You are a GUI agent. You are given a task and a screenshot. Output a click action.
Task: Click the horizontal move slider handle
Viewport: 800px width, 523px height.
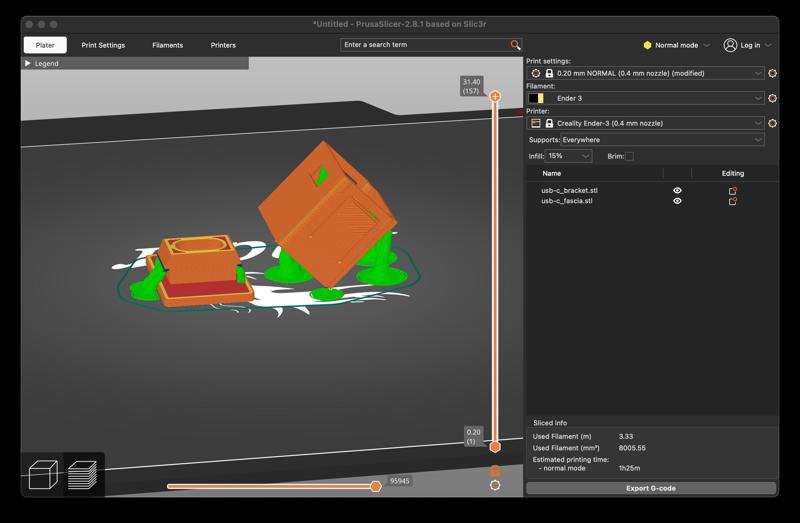pyautogui.click(x=376, y=486)
